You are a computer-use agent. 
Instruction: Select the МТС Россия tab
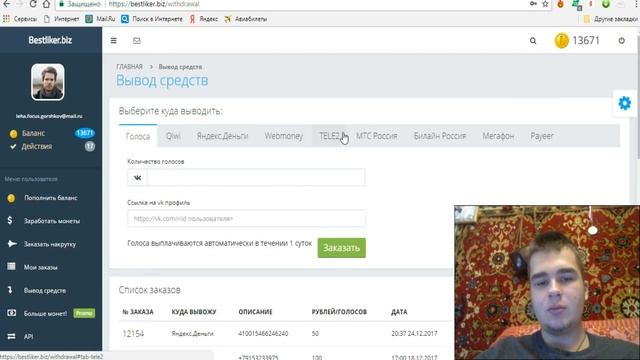click(x=376, y=136)
